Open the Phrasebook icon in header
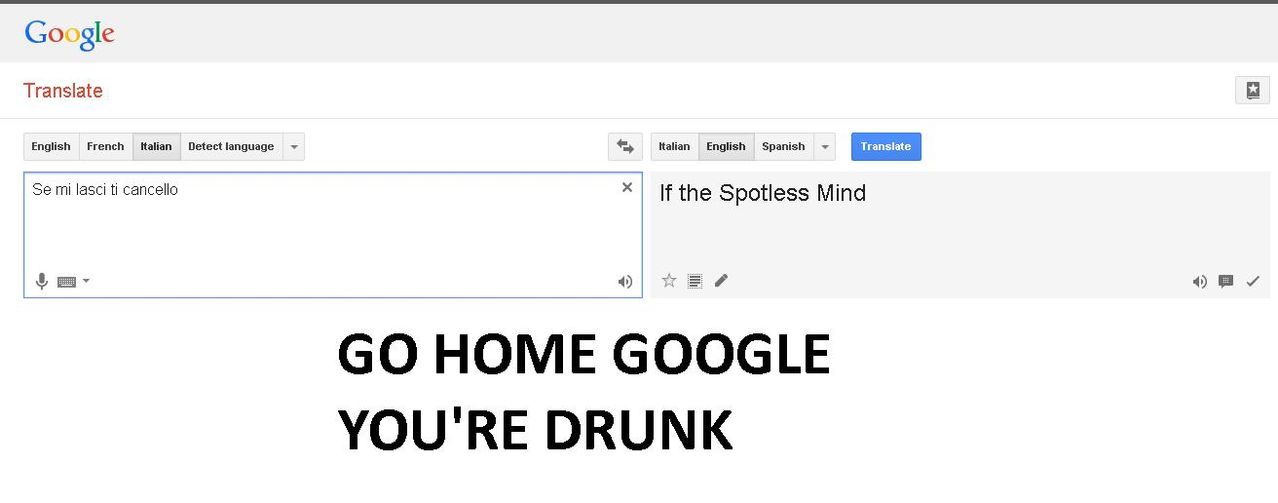Screen dimensions: 1278x503 pos(1252,90)
